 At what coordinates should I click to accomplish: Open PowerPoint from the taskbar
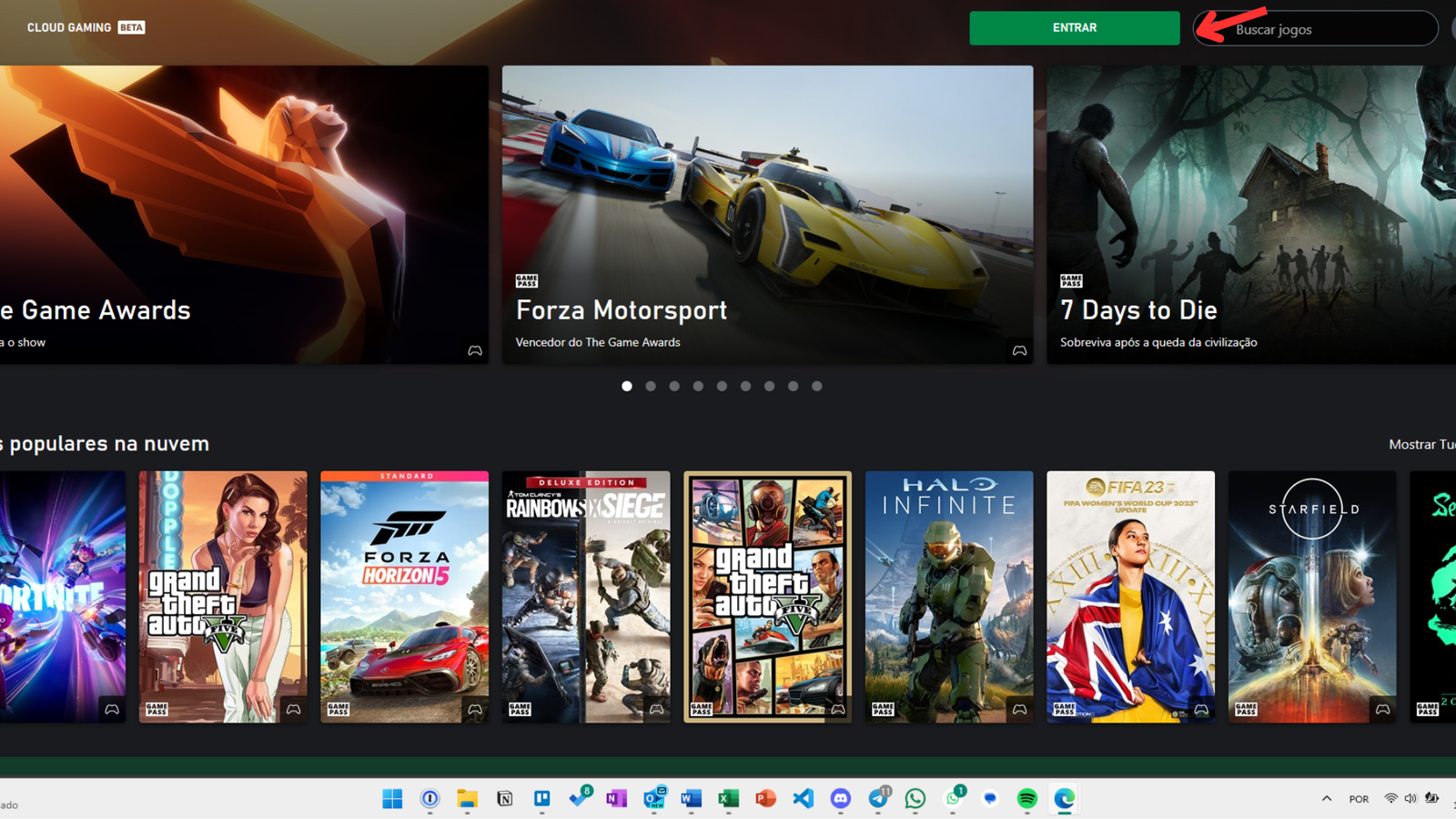pyautogui.click(x=765, y=798)
